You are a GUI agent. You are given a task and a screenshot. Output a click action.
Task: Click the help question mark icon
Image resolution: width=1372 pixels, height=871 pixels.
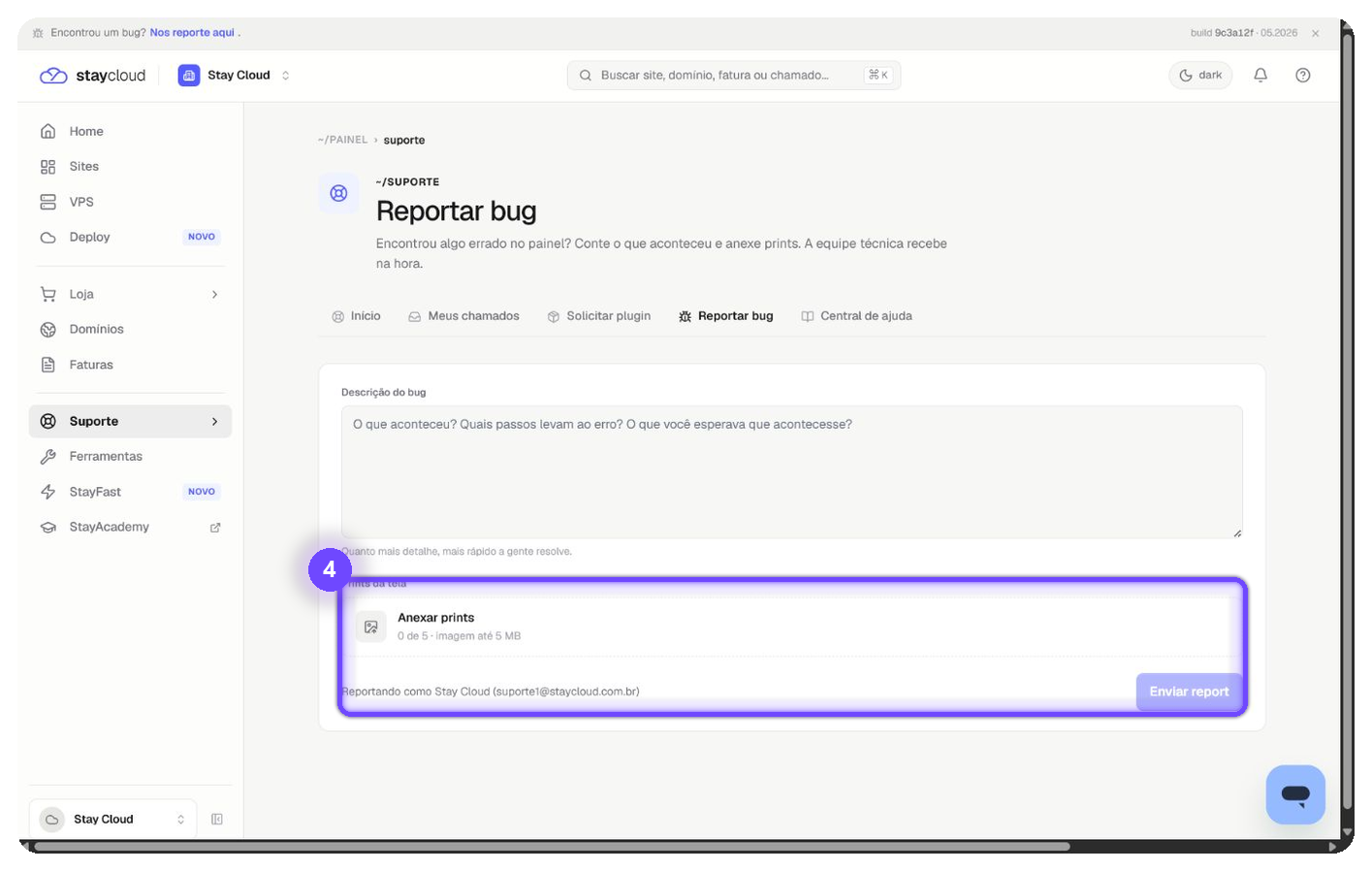tap(1303, 76)
